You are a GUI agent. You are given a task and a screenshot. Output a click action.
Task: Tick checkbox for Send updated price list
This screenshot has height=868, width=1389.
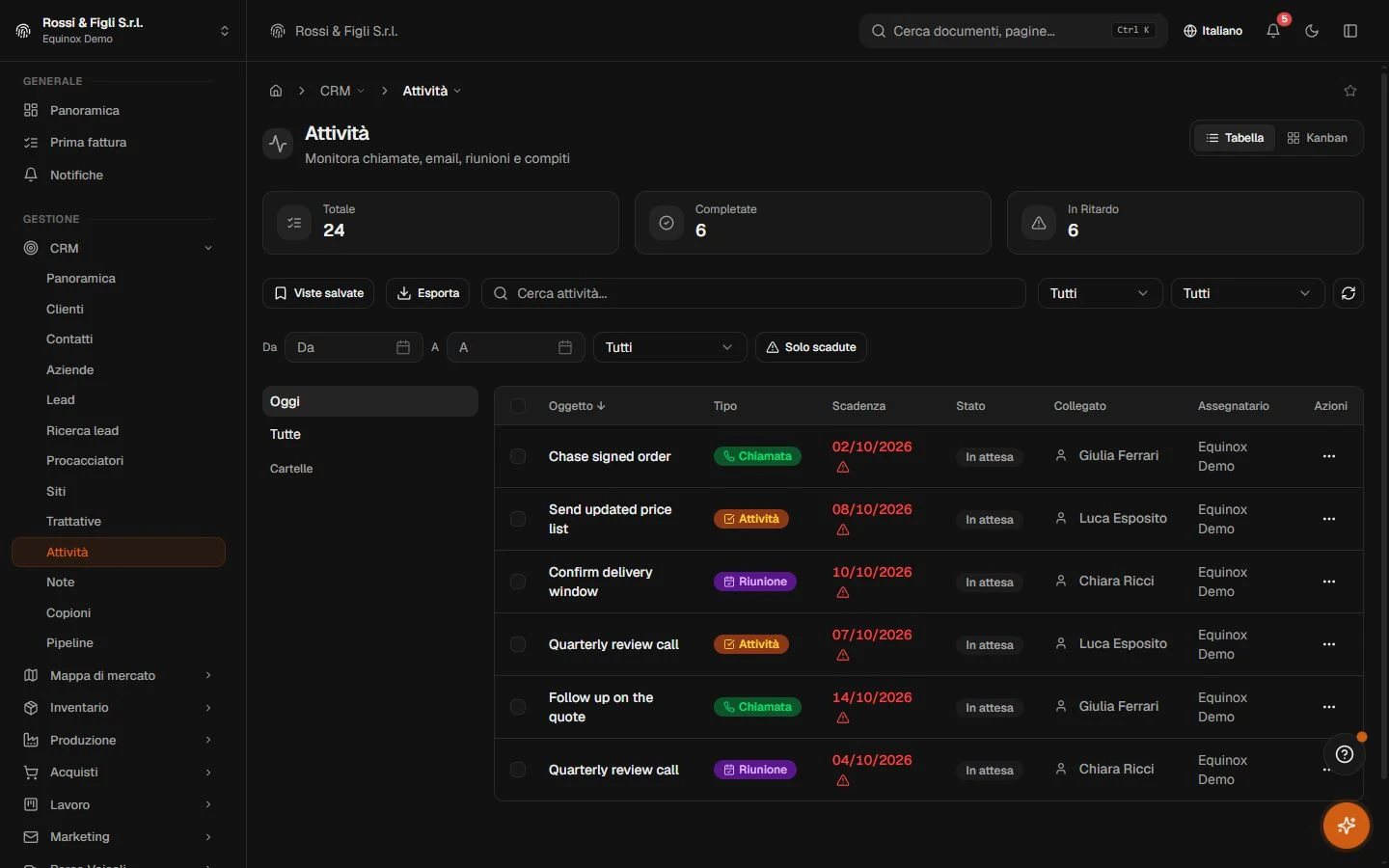tap(518, 519)
